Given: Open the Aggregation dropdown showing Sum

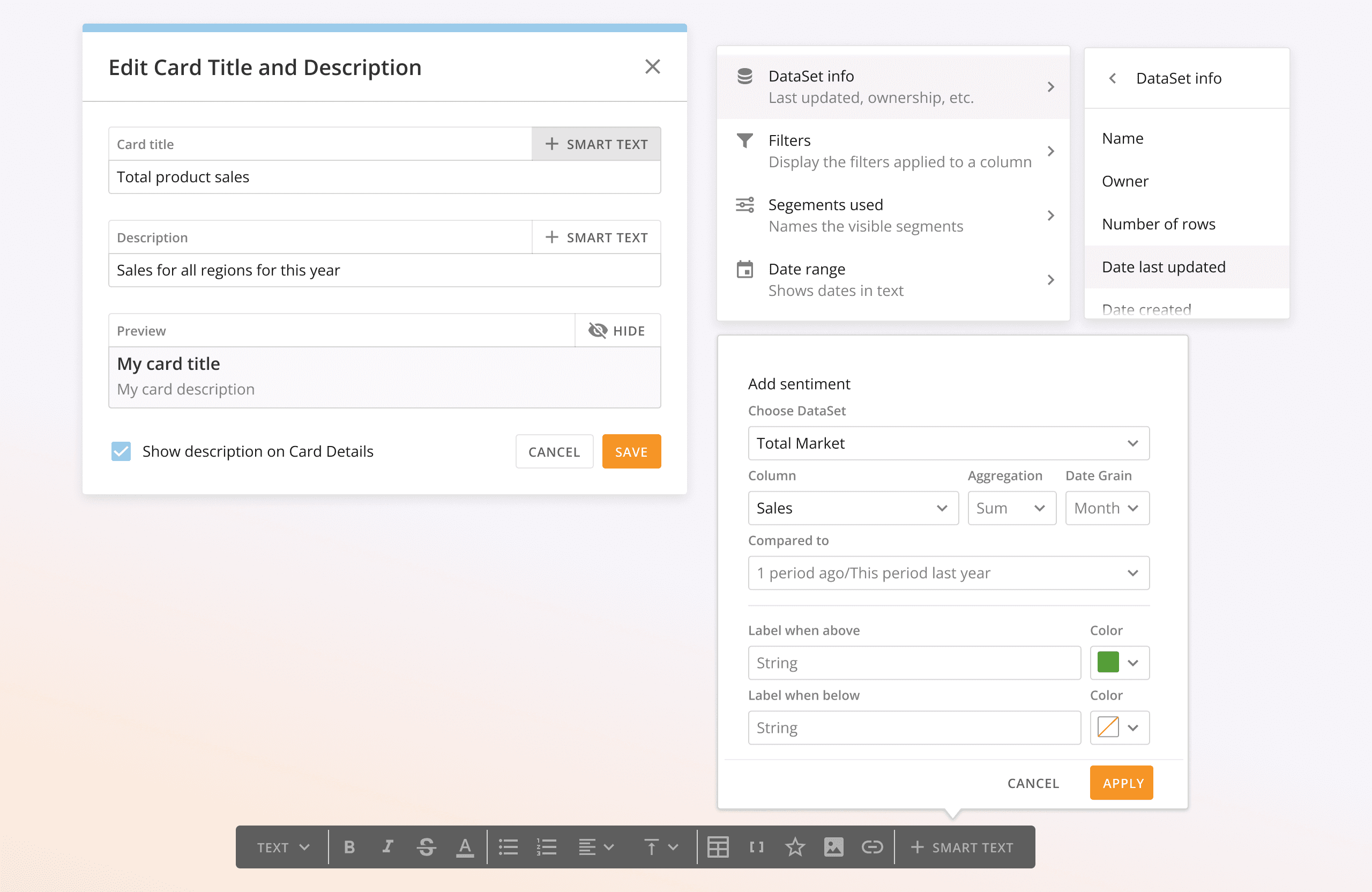Looking at the screenshot, I should pos(1012,508).
